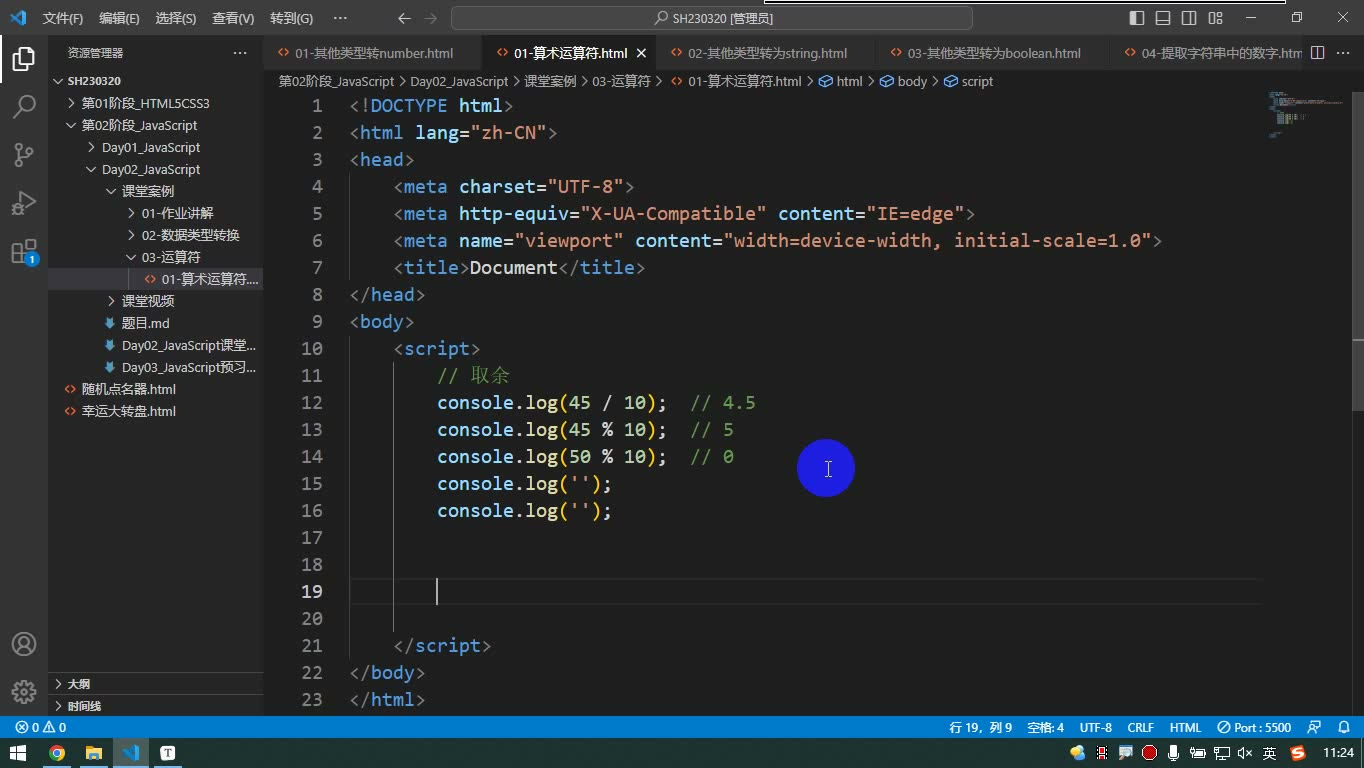Go forward with the navigation arrow
Viewport: 1364px width, 768px height.
click(x=431, y=18)
